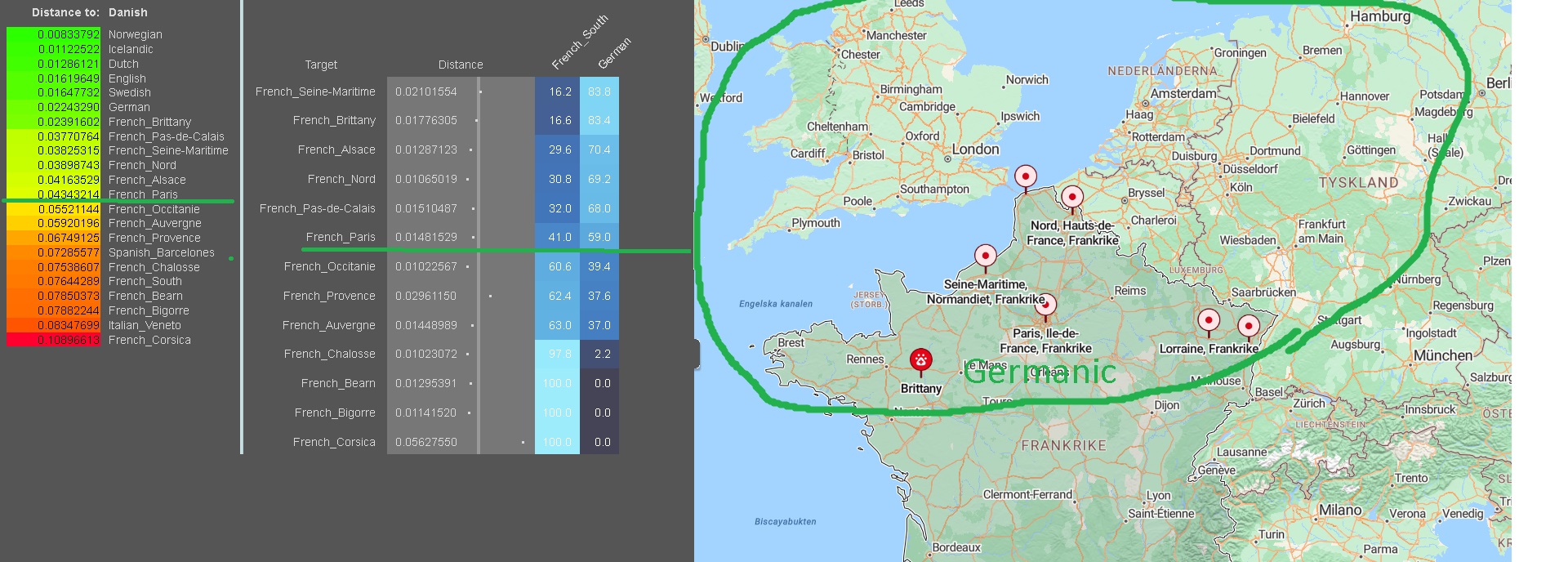1568x562 pixels.
Task: Click French_Provence in the Target column
Action: (x=329, y=296)
